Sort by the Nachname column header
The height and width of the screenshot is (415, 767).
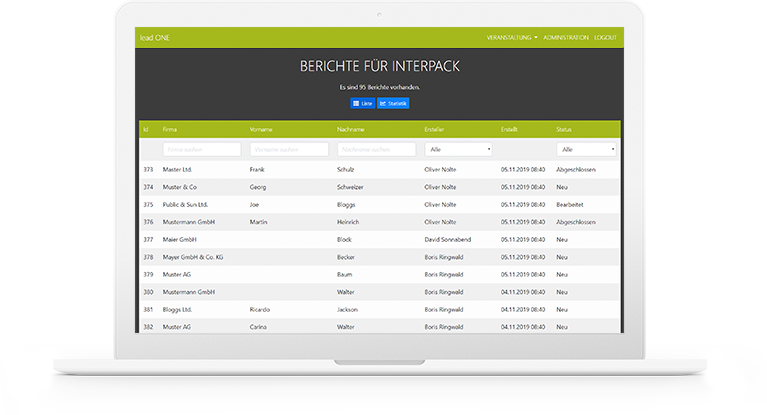[351, 130]
